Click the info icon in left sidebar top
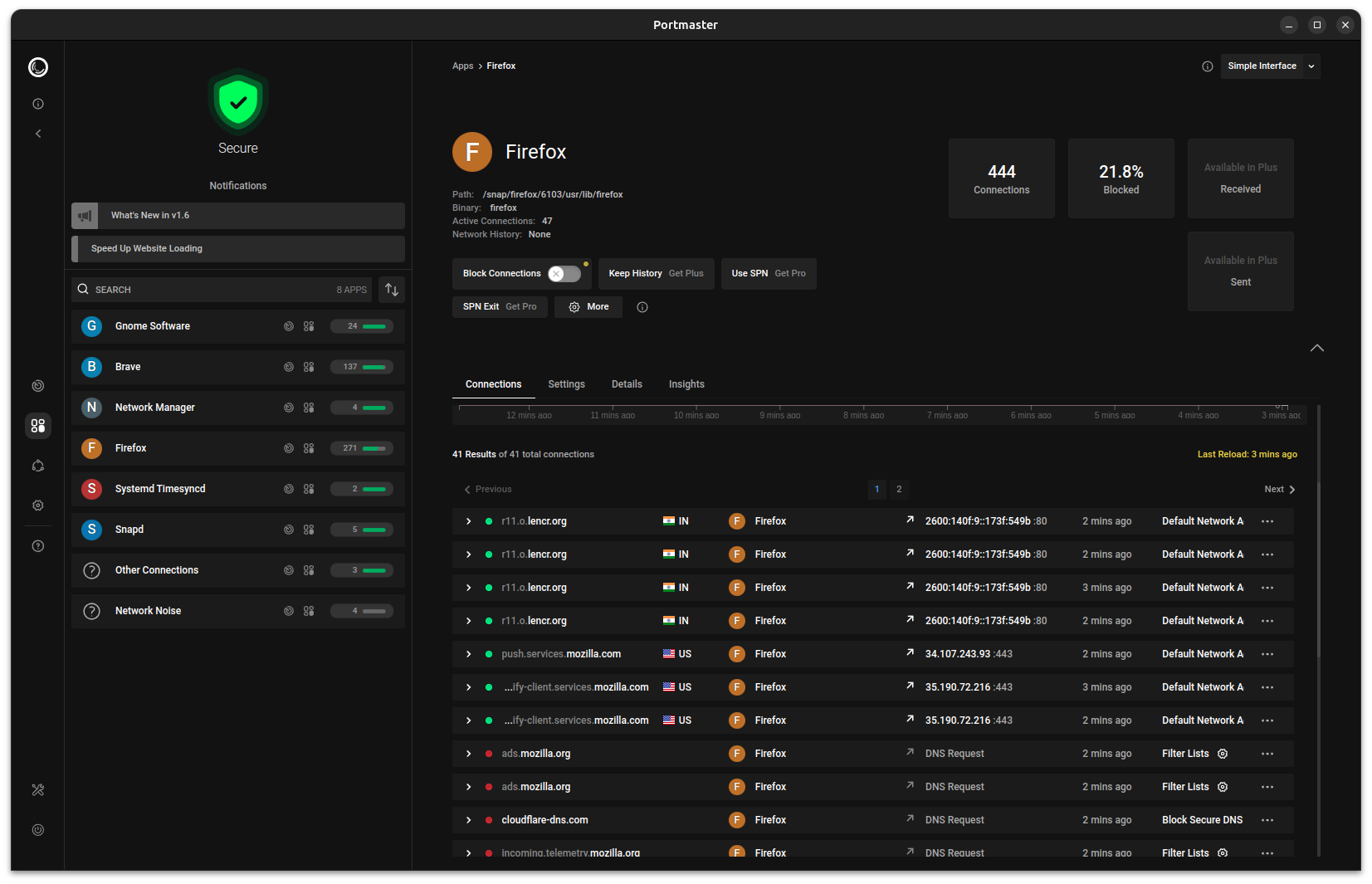Screen dimensions: 1372x884 pos(38,104)
